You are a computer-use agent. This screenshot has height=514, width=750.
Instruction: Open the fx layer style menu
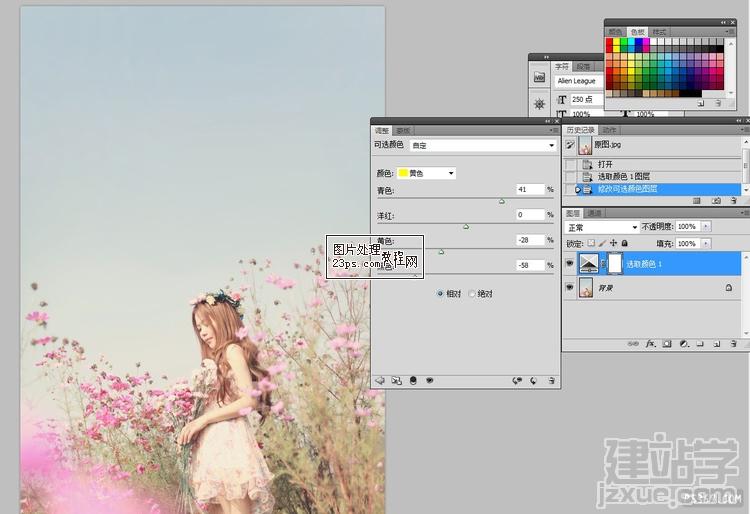pyautogui.click(x=651, y=344)
